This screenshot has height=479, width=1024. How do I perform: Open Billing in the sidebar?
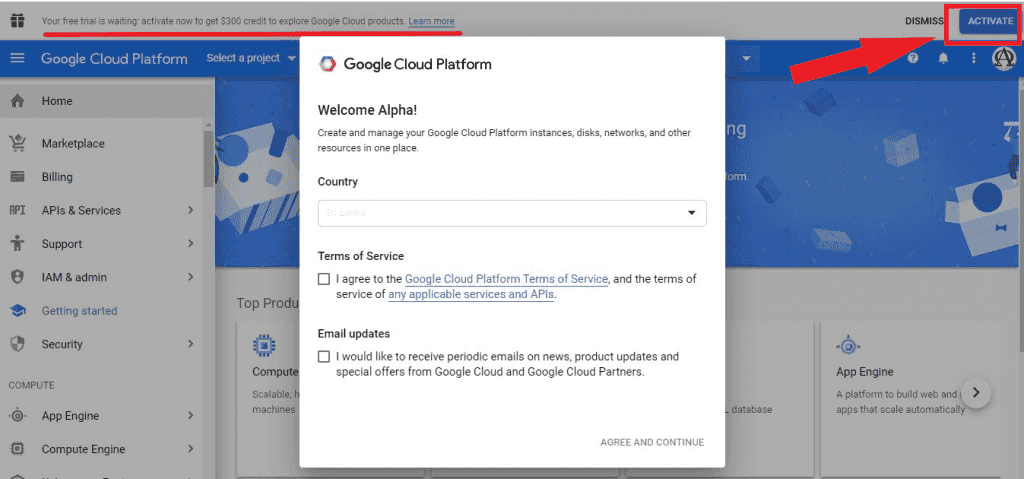click(x=102, y=177)
